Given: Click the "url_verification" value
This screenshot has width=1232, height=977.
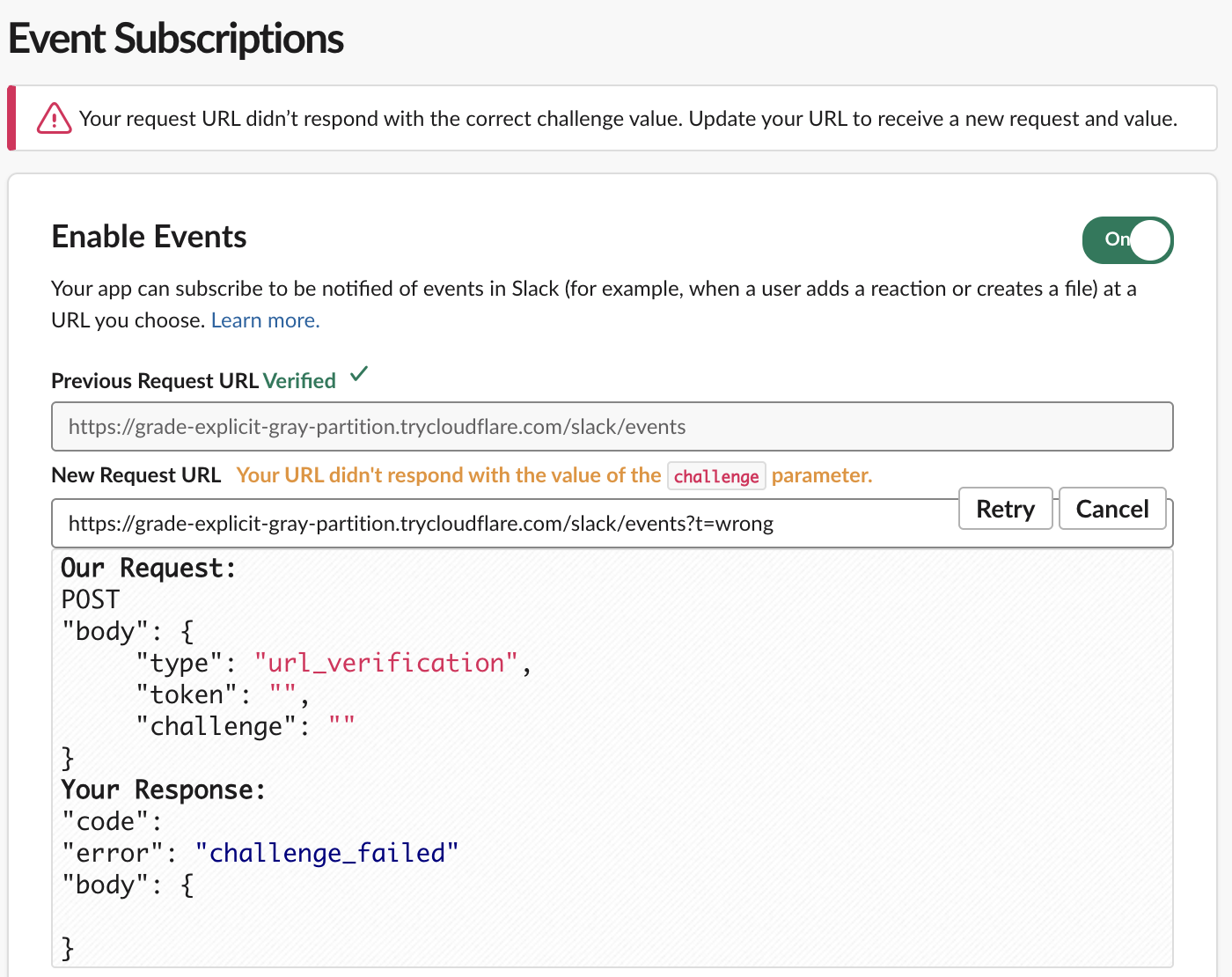Looking at the screenshot, I should (x=386, y=663).
